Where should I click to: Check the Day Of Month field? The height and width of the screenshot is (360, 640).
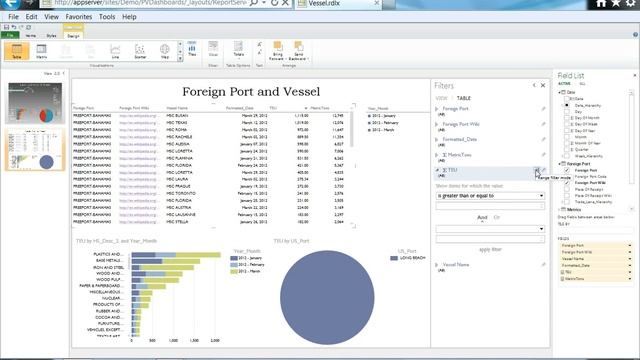(567, 118)
